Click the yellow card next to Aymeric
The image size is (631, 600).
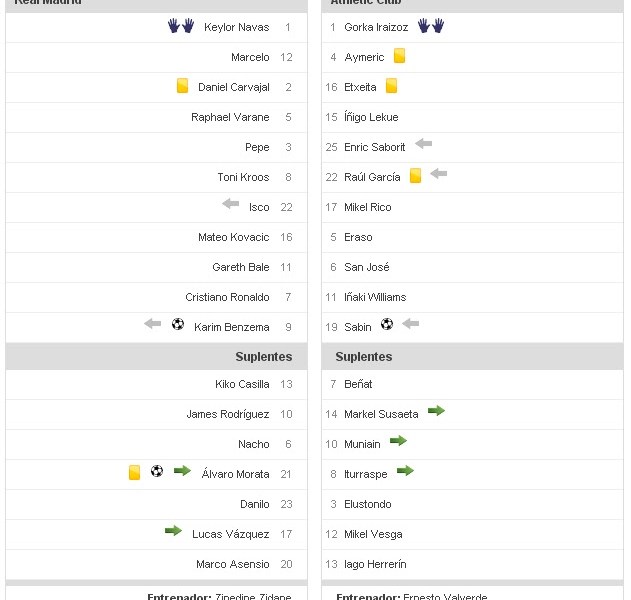tap(399, 56)
